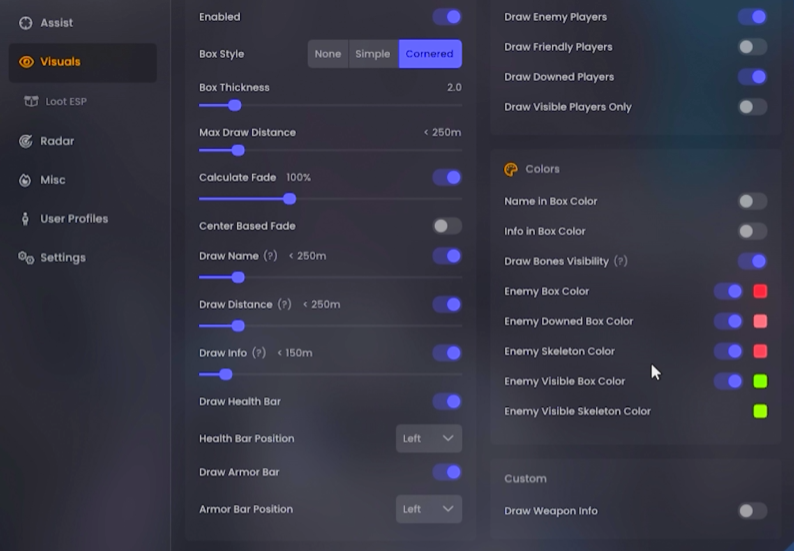
Task: Select the None box style
Action: [328, 54]
